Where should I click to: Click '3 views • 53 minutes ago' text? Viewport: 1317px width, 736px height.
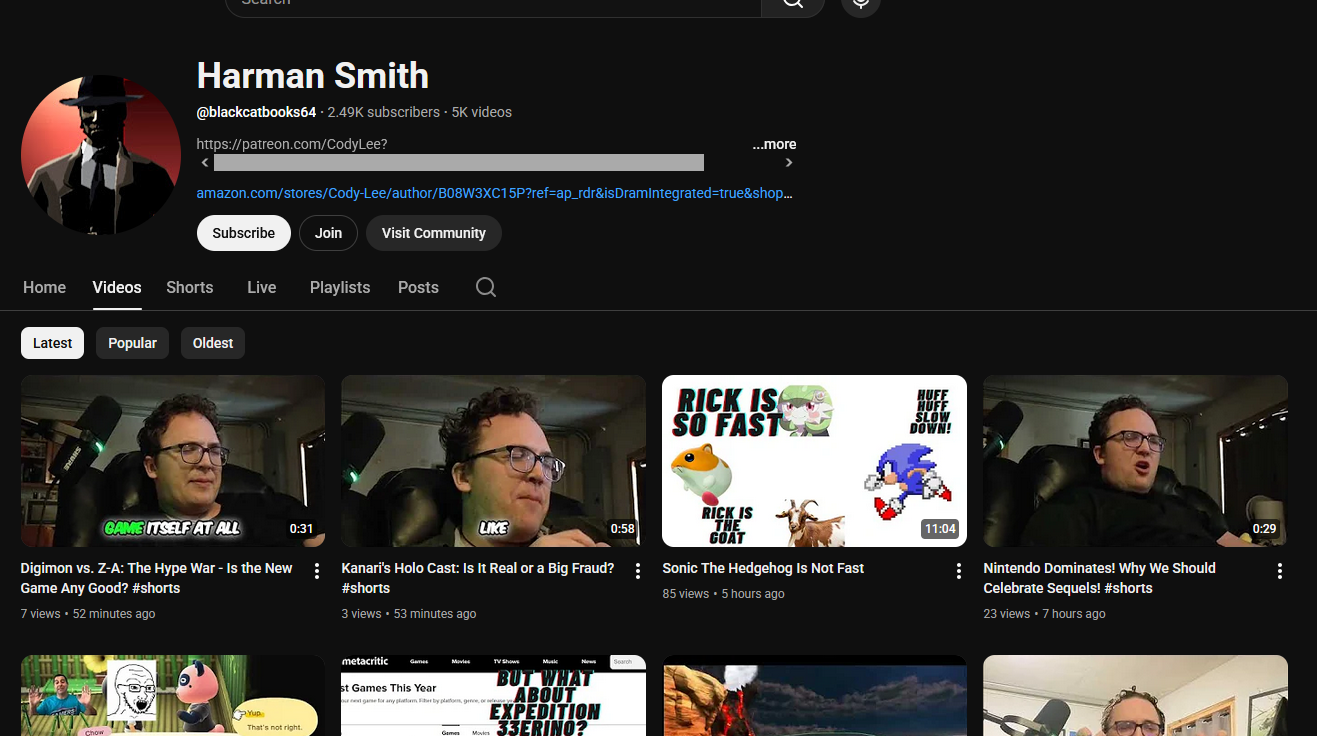[x=409, y=614]
